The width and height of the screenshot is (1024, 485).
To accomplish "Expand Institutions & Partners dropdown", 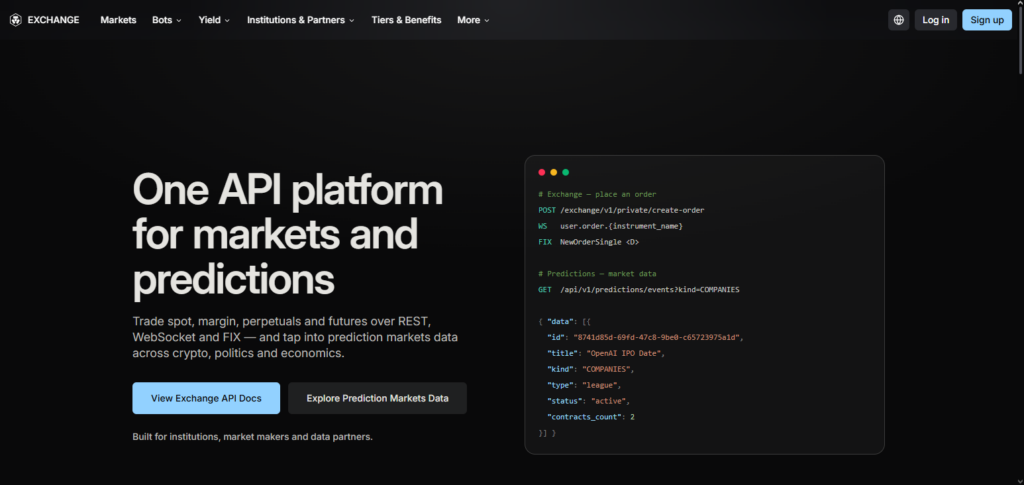I will point(300,20).
